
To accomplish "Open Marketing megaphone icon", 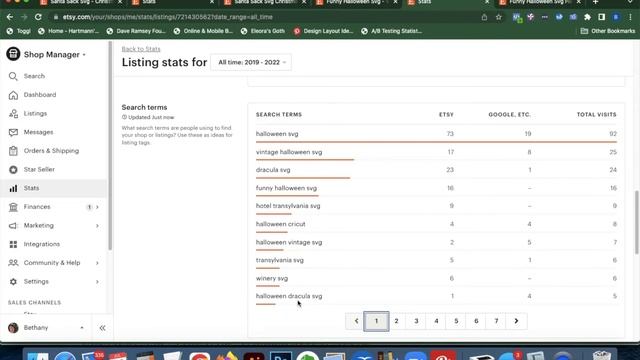I will [13, 225].
